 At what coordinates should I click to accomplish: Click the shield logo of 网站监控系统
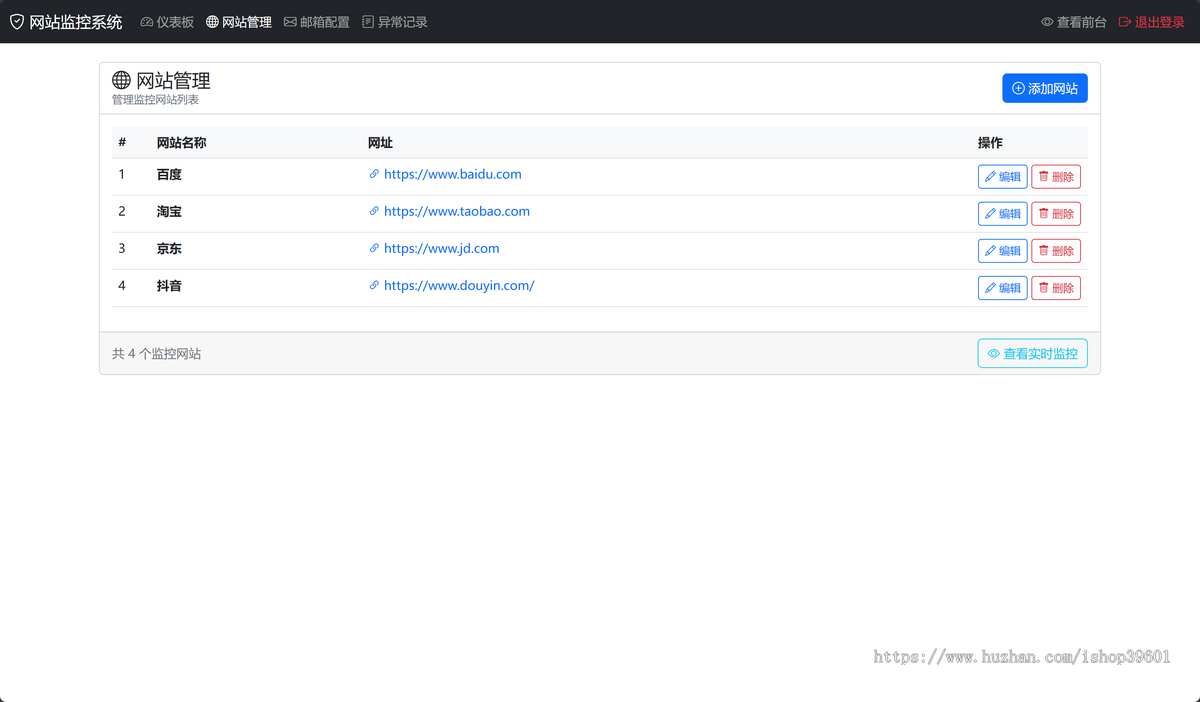coord(17,22)
